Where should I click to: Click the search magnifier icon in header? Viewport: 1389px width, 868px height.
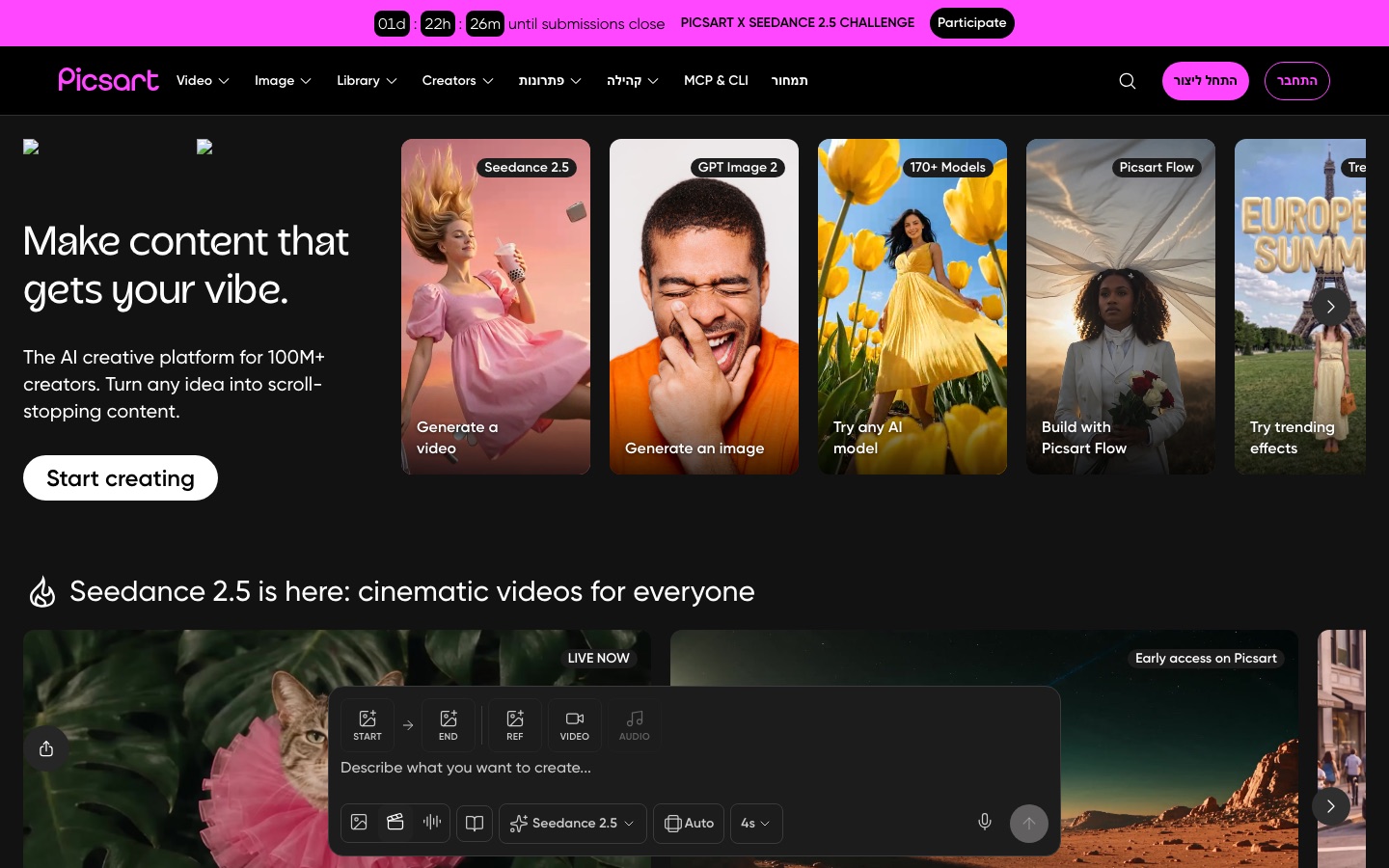(x=1127, y=81)
